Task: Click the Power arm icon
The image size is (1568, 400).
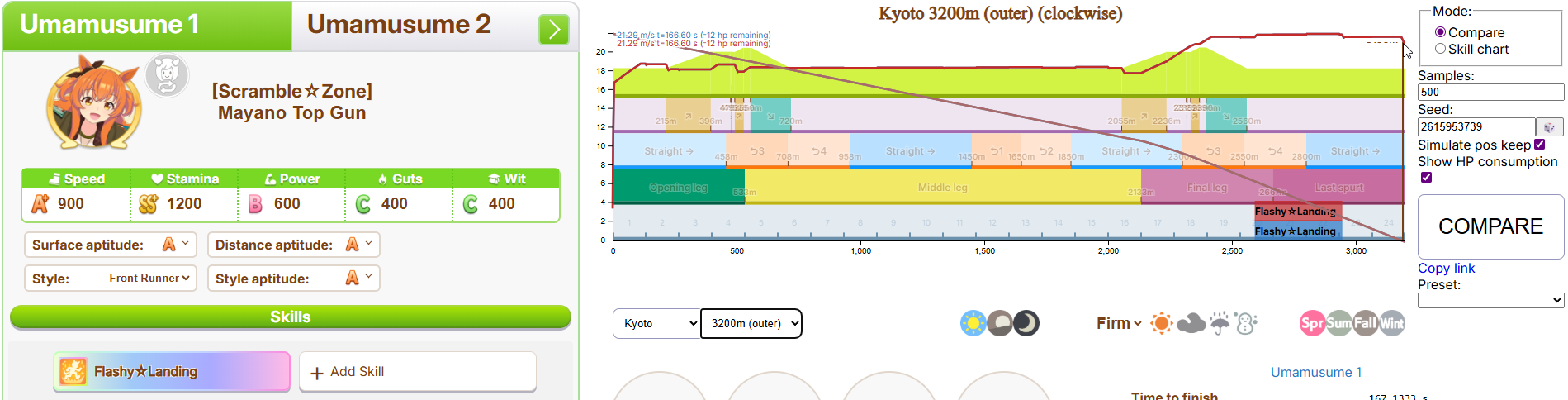Action: (270, 179)
